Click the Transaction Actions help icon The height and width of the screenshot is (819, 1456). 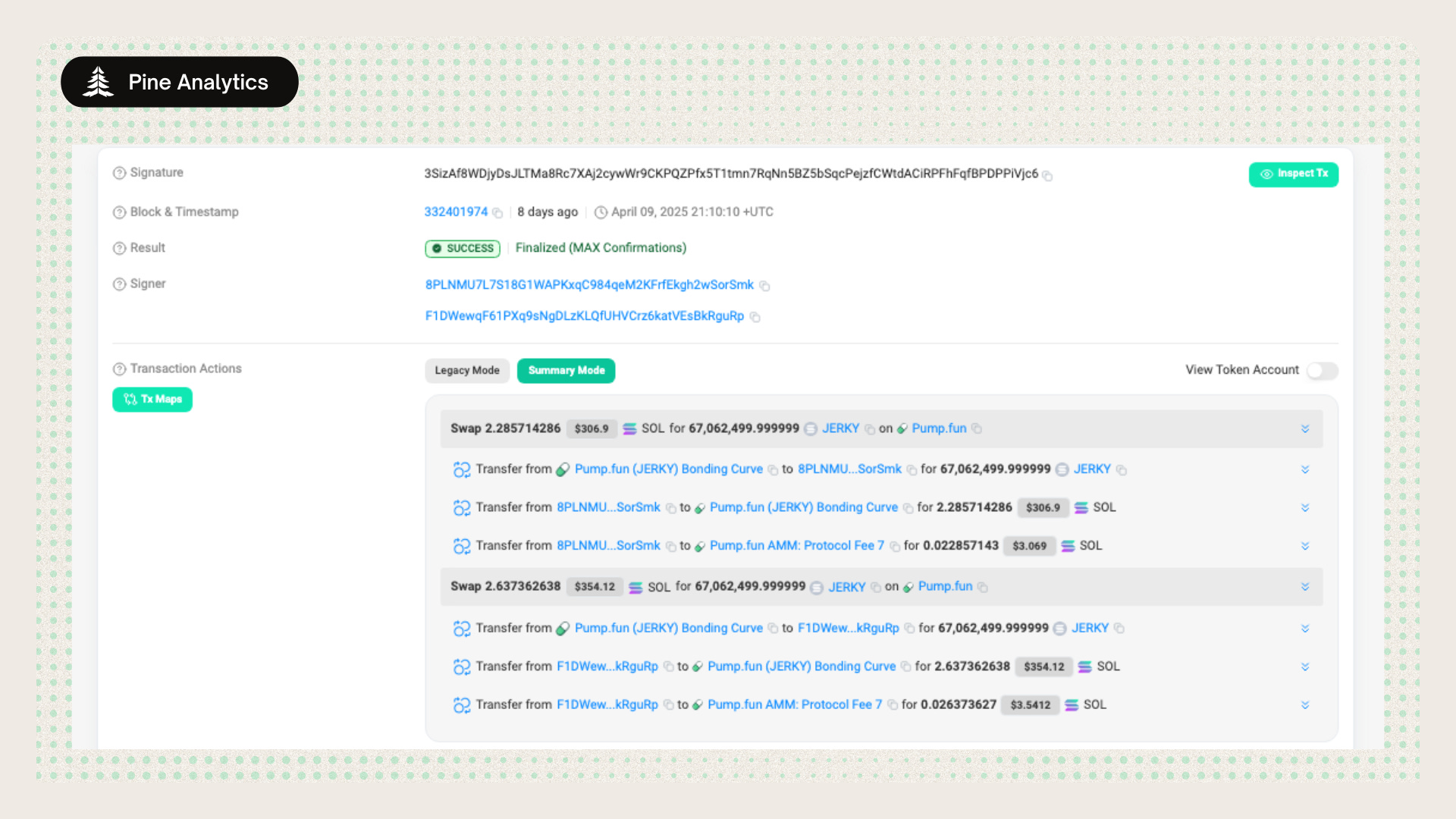coord(119,369)
